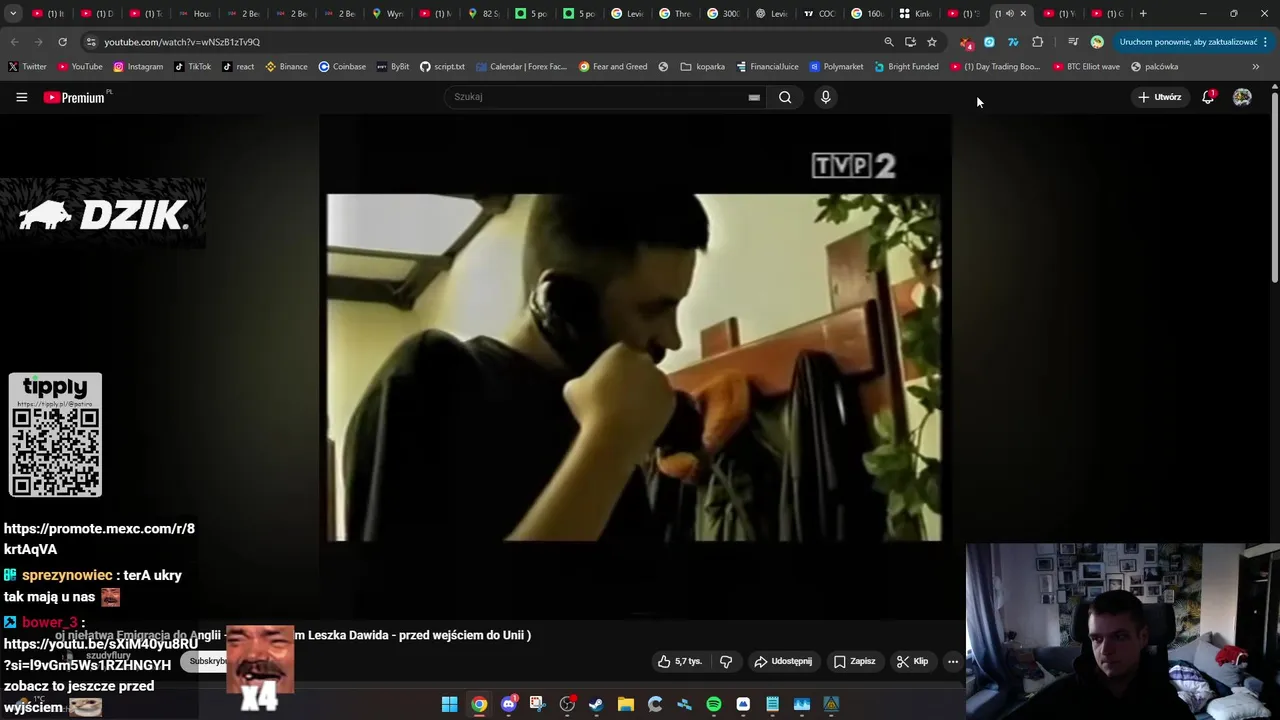This screenshot has width=1280, height=720.
Task: Open Steam from the taskbar
Action: [x=596, y=704]
